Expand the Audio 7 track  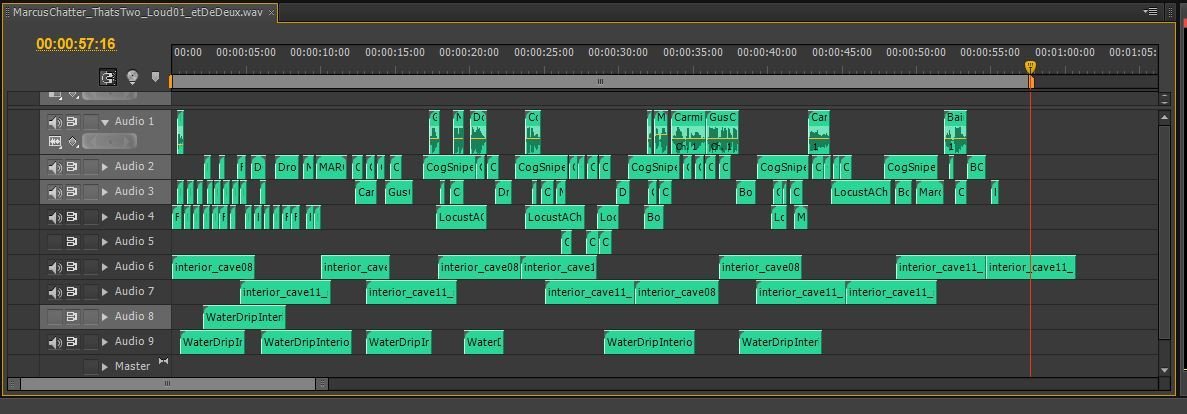coord(105,292)
